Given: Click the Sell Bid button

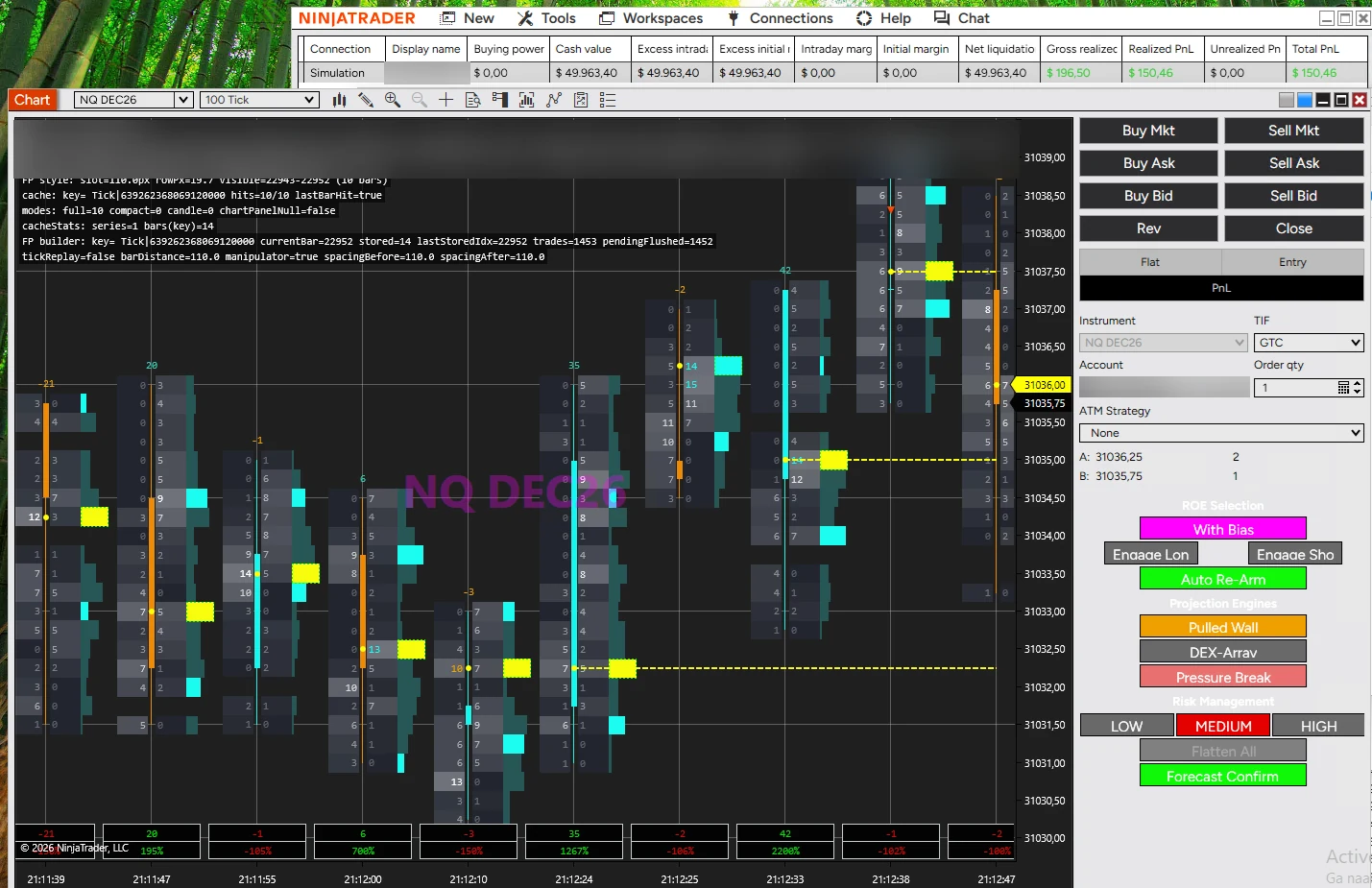Looking at the screenshot, I should (x=1294, y=196).
